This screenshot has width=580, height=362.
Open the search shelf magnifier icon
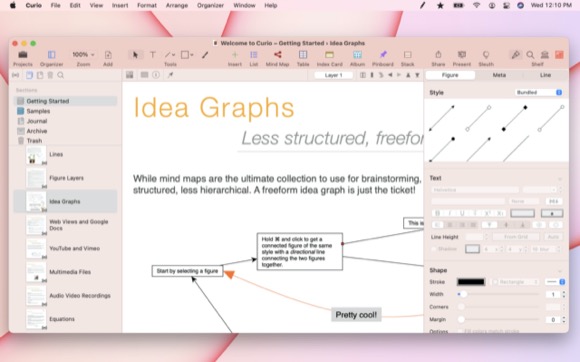pos(530,55)
